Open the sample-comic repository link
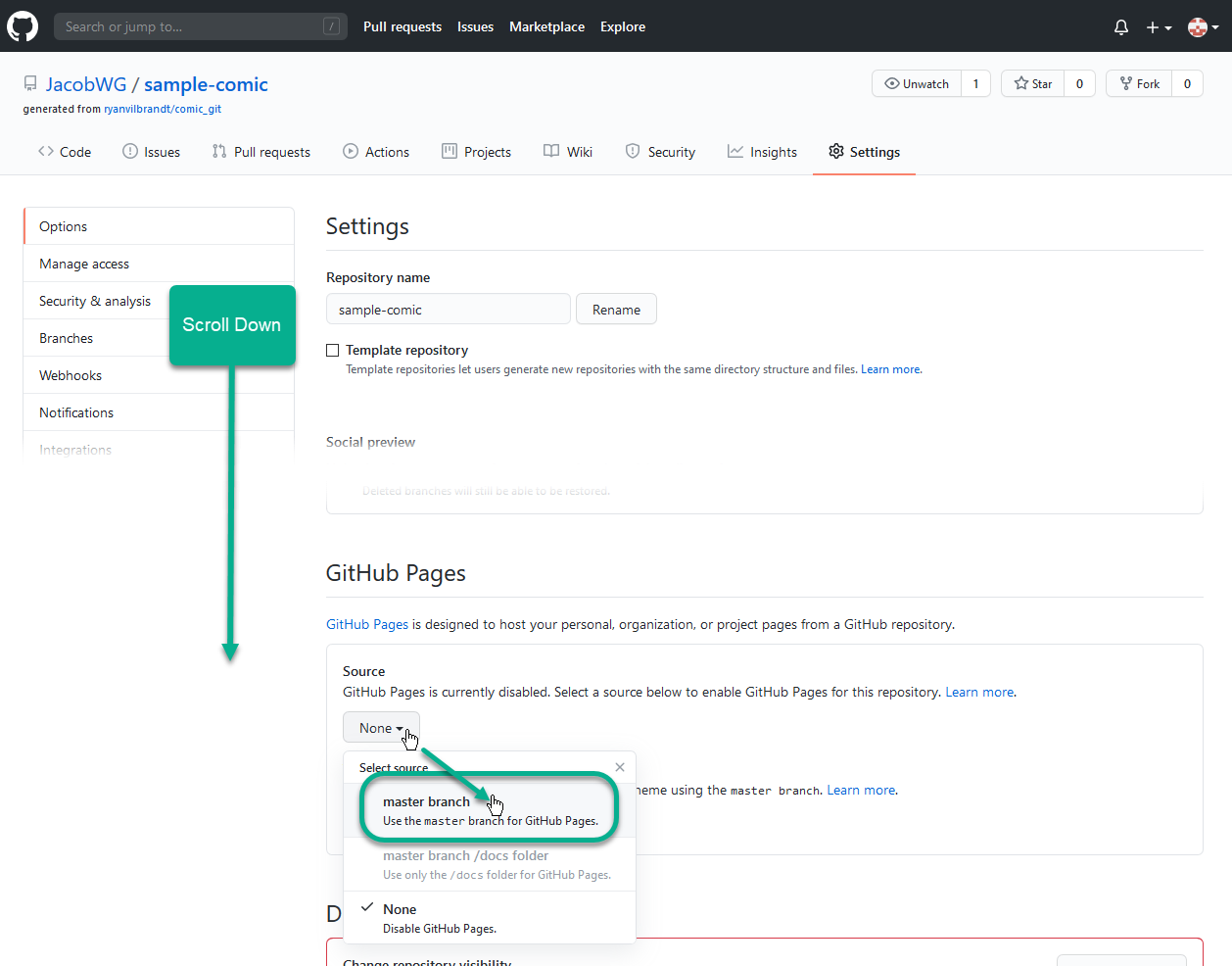 206,84
